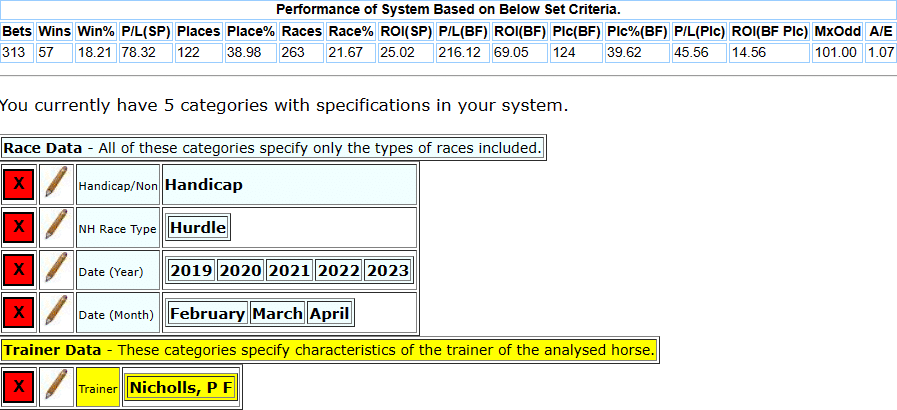Click the 2019 year box
The image size is (897, 410).
[191, 270]
